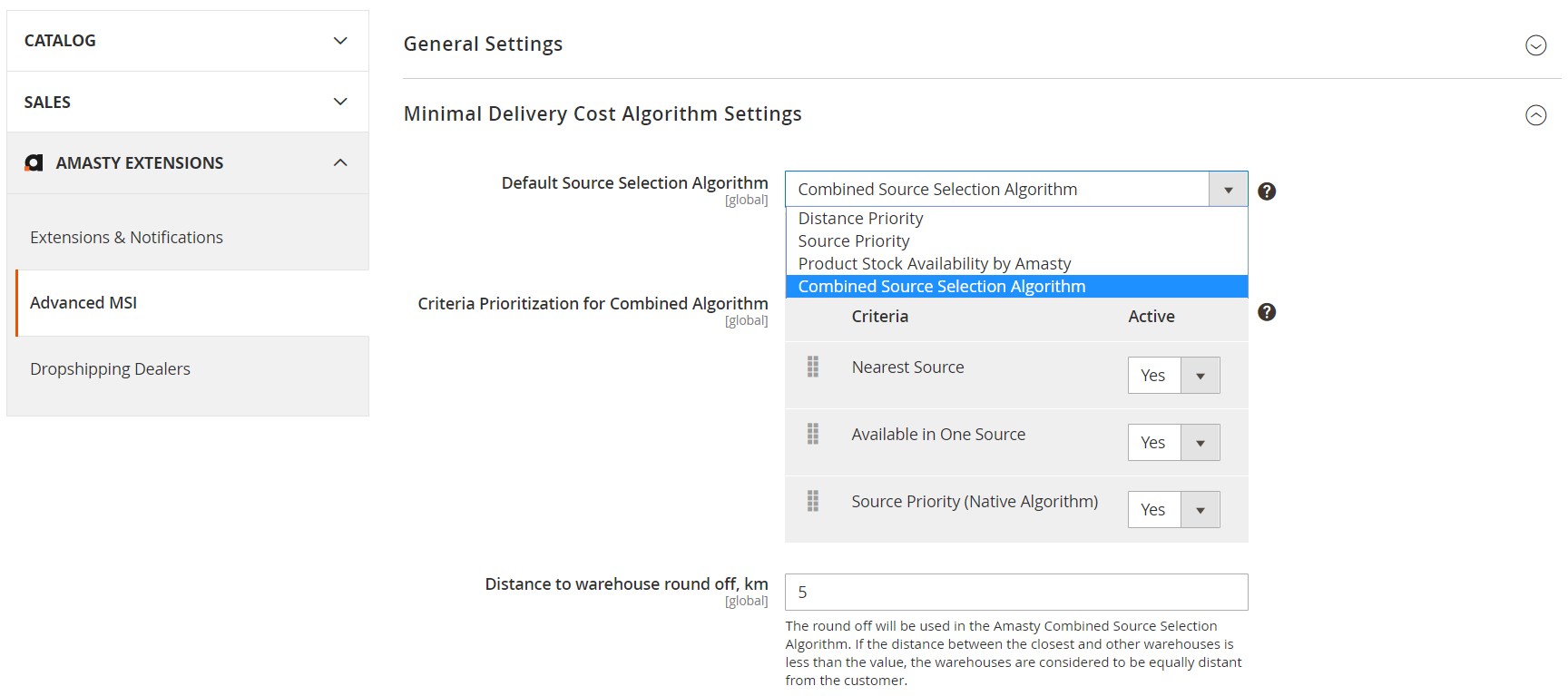Click the Amasty logo icon in sidebar
The width and height of the screenshot is (1568, 696).
pos(34,163)
